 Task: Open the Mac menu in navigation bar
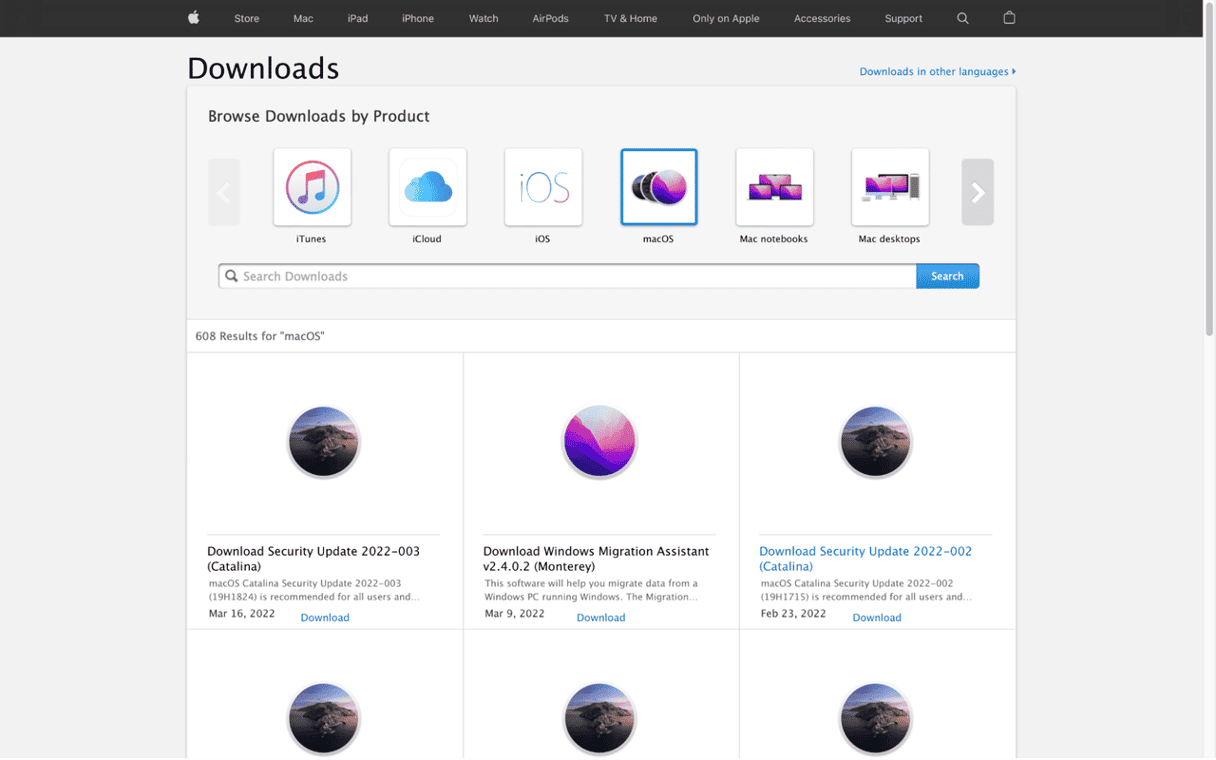303,18
